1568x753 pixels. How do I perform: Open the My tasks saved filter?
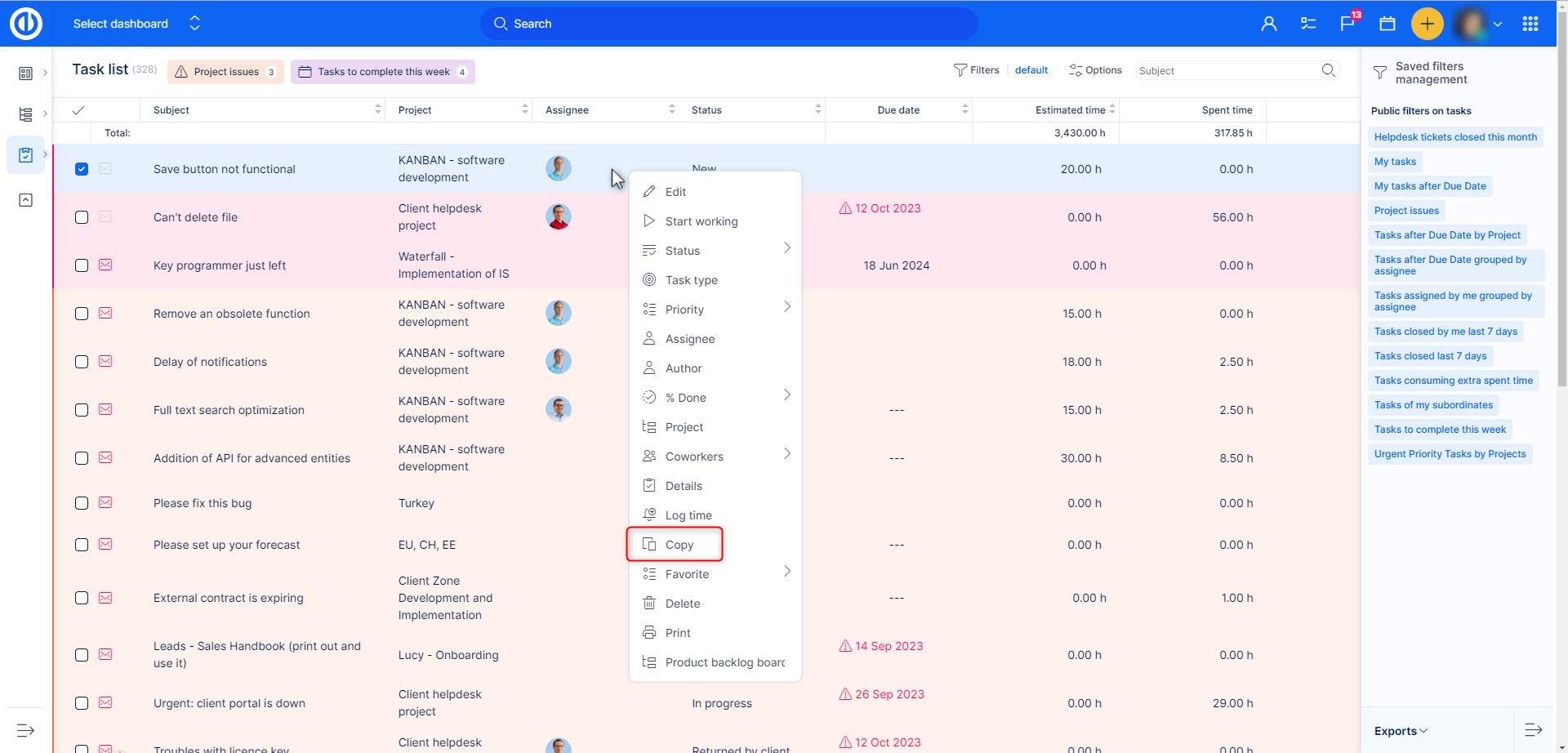(1395, 162)
